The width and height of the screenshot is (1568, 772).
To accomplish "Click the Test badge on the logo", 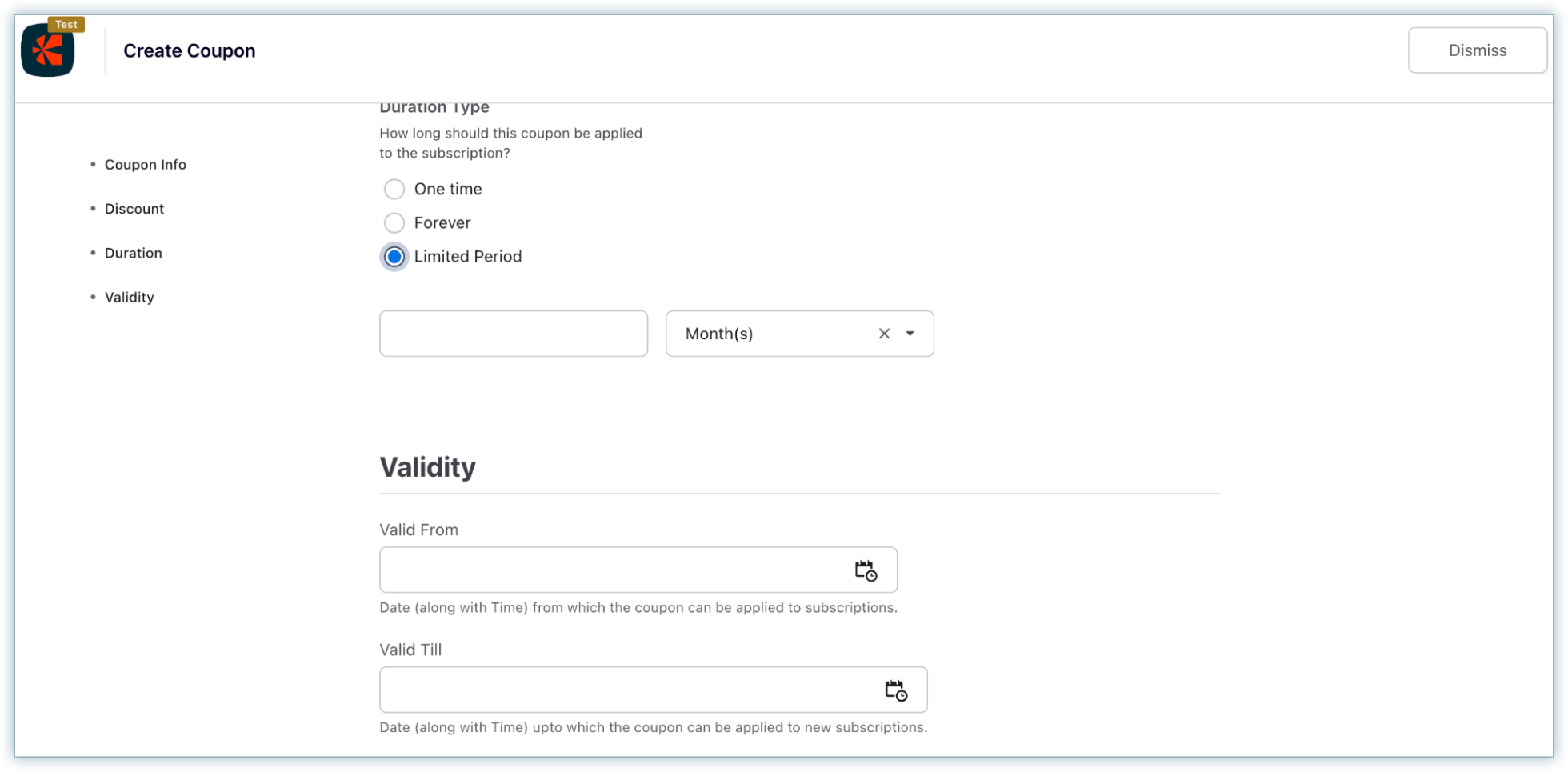I will click(x=66, y=24).
